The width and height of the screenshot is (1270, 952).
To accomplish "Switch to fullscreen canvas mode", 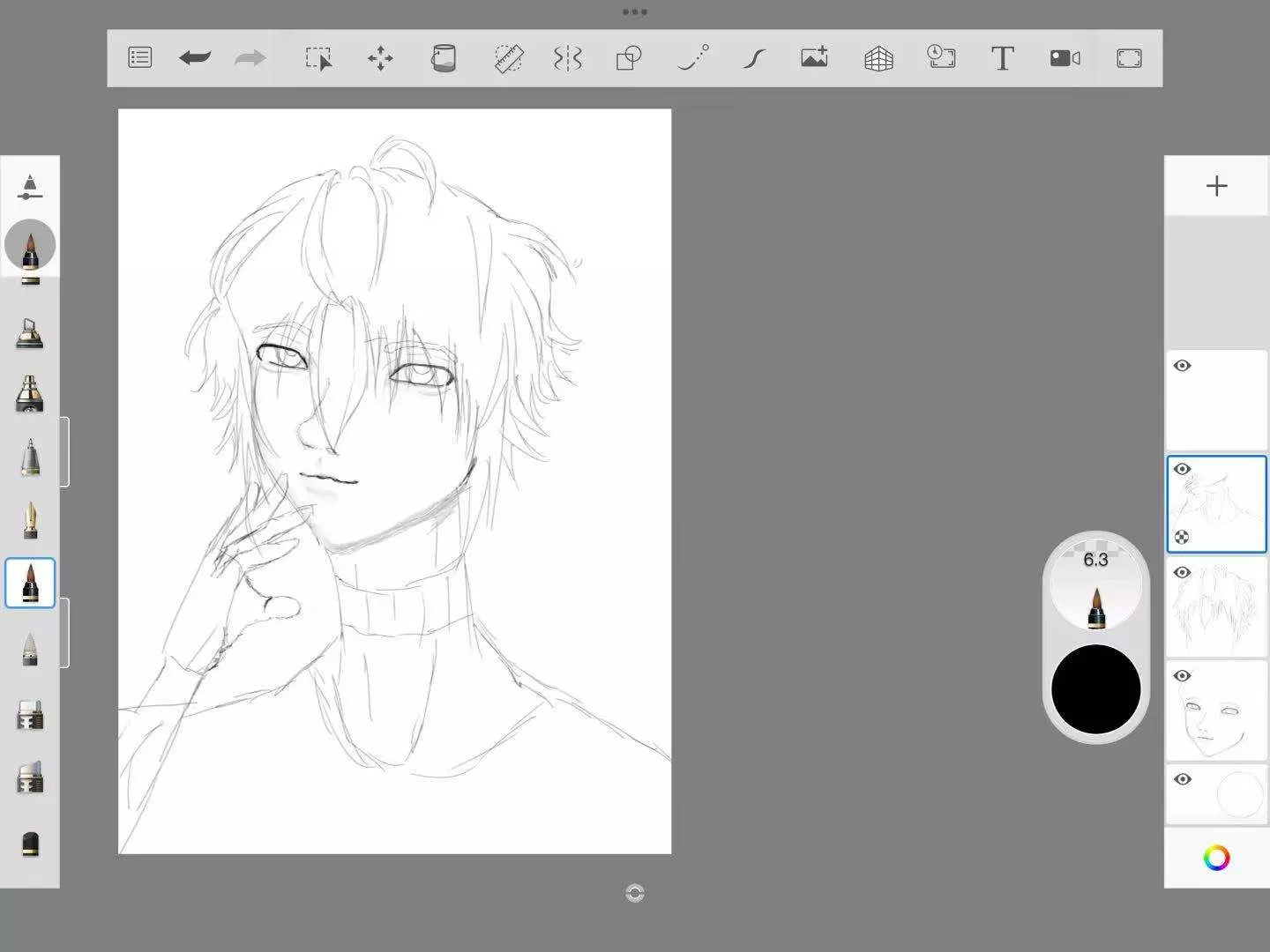I will [x=1129, y=58].
